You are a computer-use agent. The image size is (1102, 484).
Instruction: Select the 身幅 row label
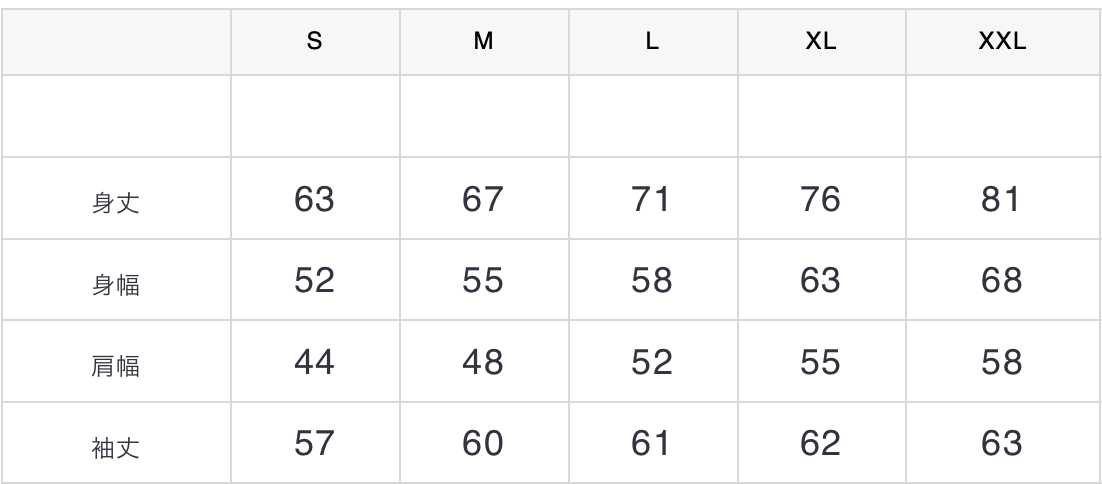(x=115, y=285)
